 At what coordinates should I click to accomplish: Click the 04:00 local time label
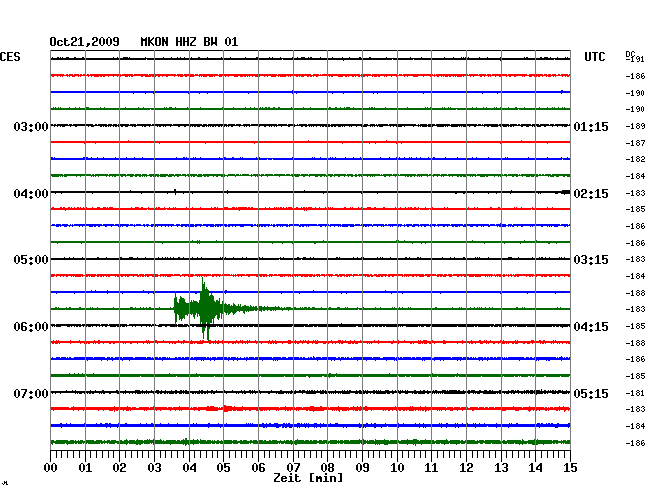pyautogui.click(x=31, y=194)
